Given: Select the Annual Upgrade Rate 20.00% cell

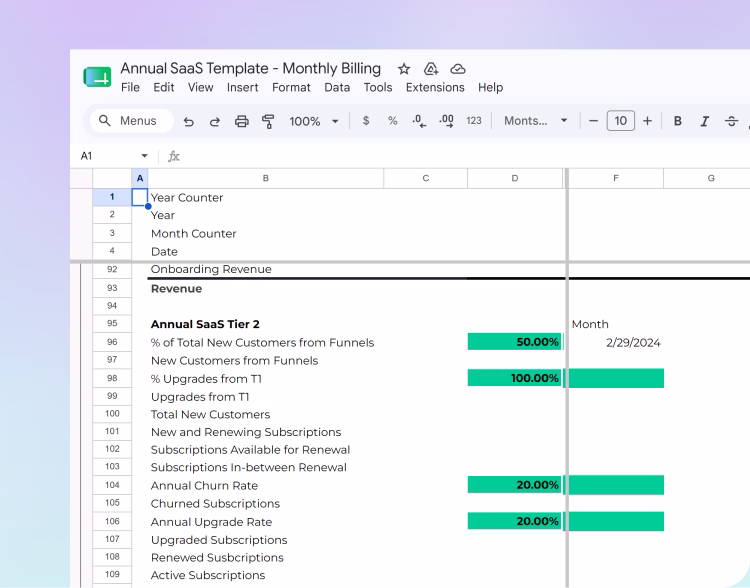Looking at the screenshot, I should pyautogui.click(x=515, y=521).
